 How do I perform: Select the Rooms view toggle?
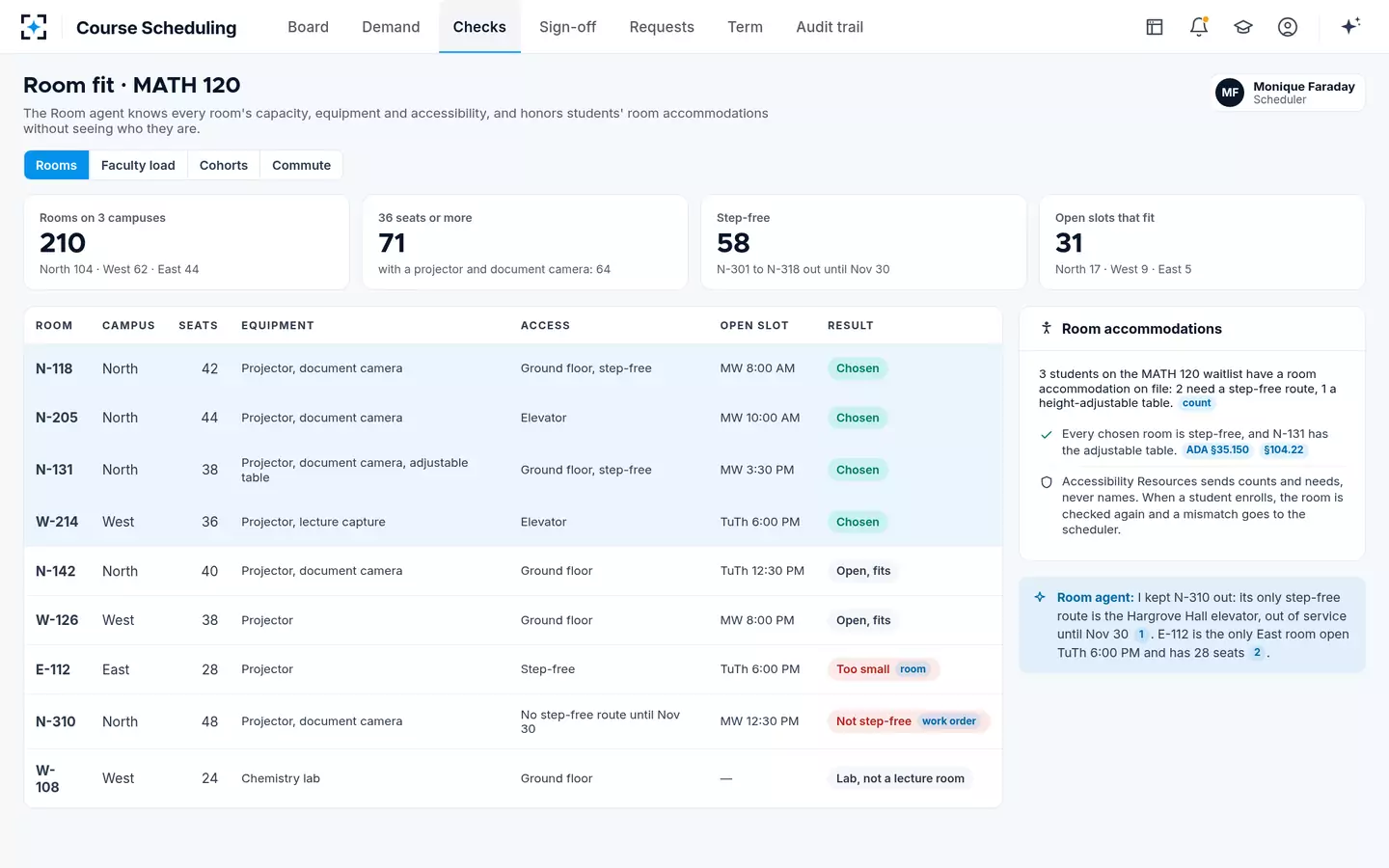pos(56,165)
